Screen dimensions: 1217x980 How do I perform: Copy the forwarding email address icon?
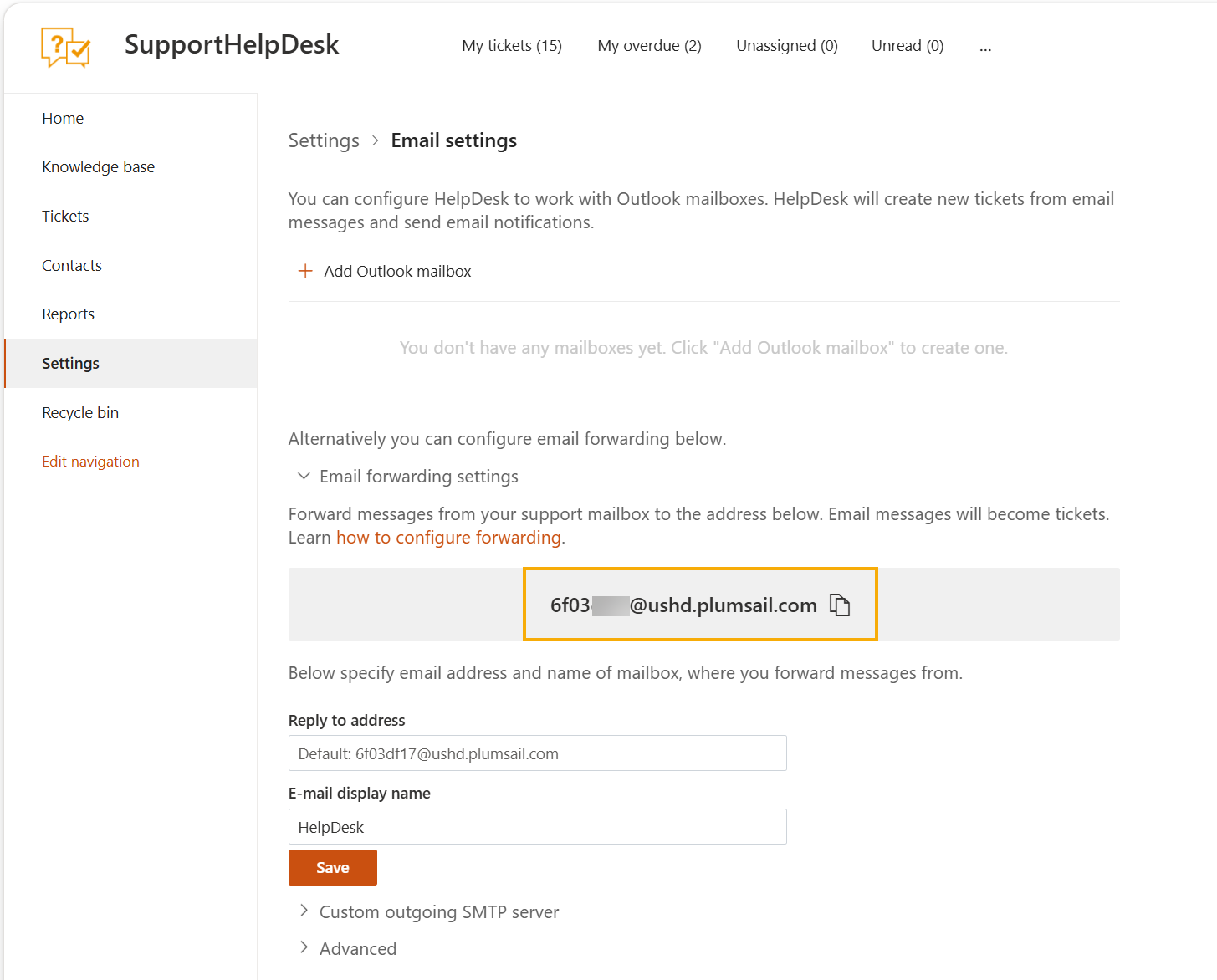(x=840, y=605)
